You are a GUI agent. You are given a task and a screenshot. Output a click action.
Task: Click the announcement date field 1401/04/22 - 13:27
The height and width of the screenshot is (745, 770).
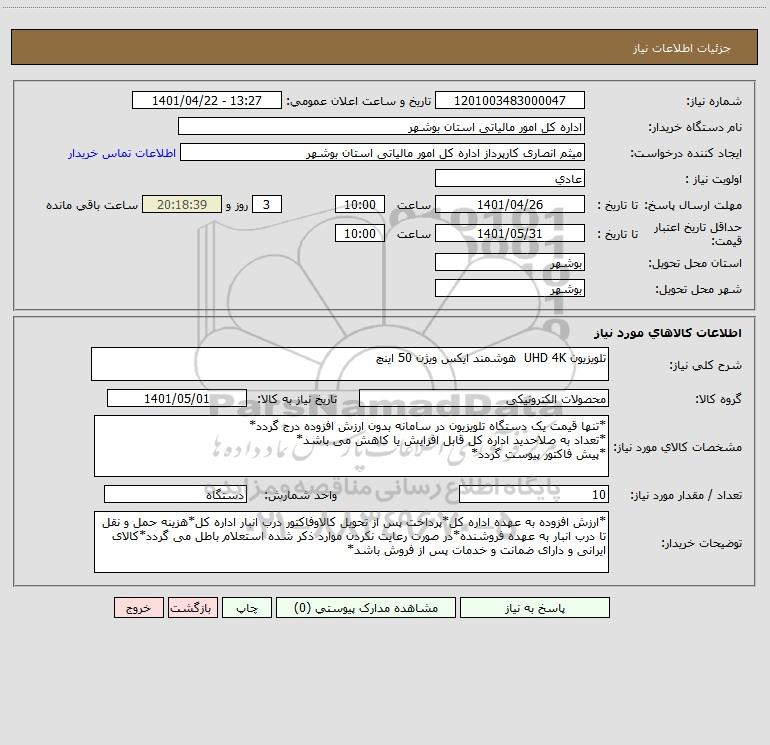207,100
